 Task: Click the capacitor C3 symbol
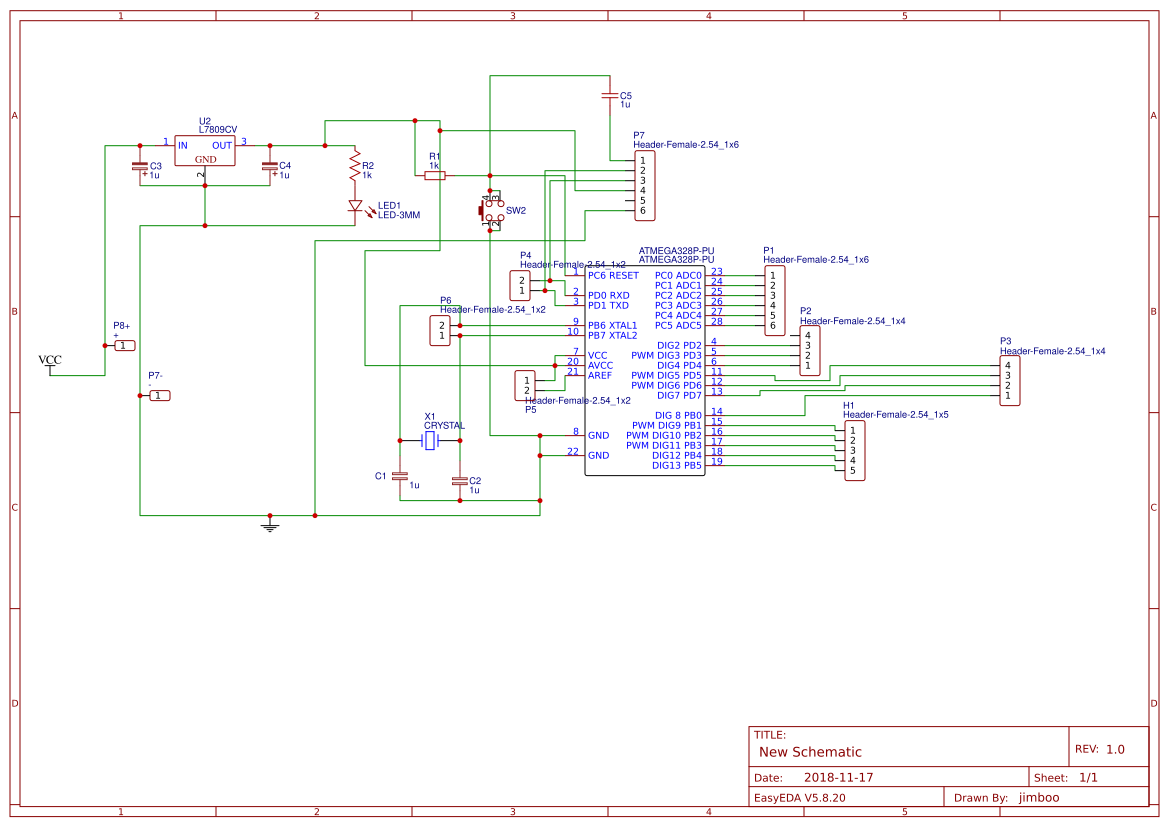[x=139, y=167]
